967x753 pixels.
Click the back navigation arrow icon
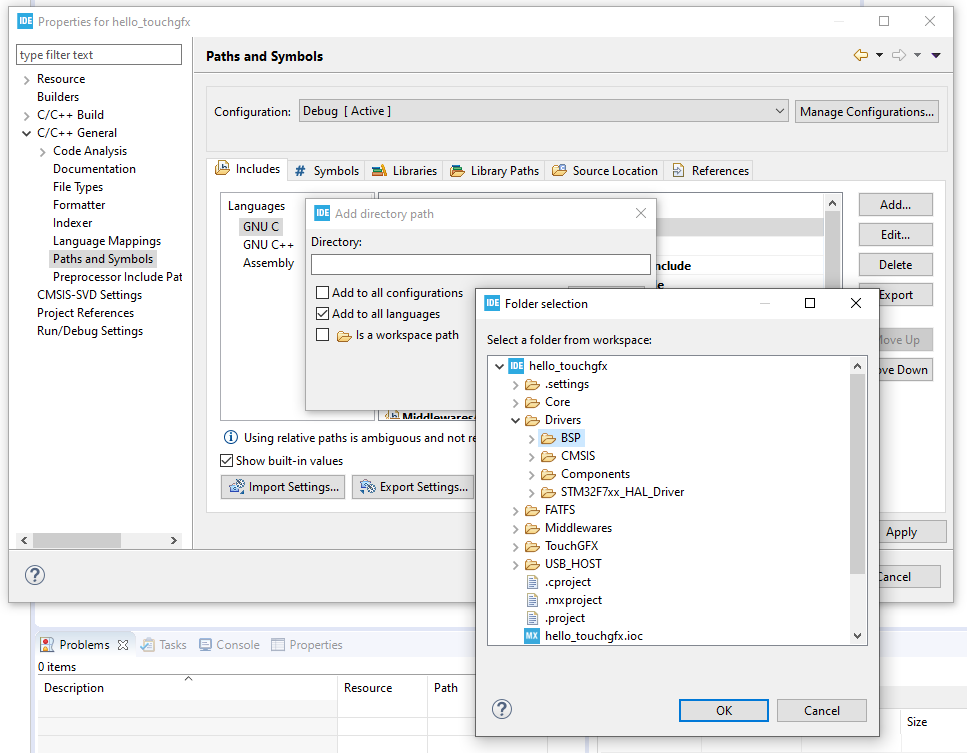(860, 56)
